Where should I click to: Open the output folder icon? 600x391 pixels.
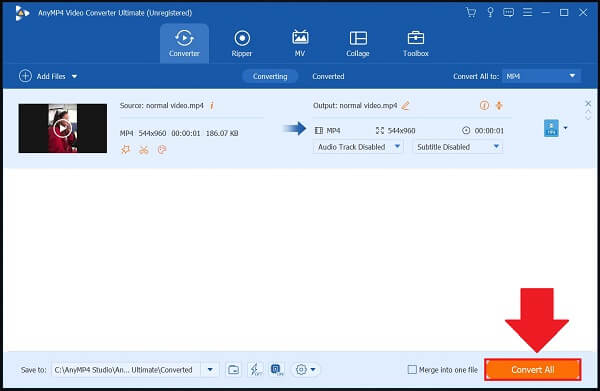(233, 370)
